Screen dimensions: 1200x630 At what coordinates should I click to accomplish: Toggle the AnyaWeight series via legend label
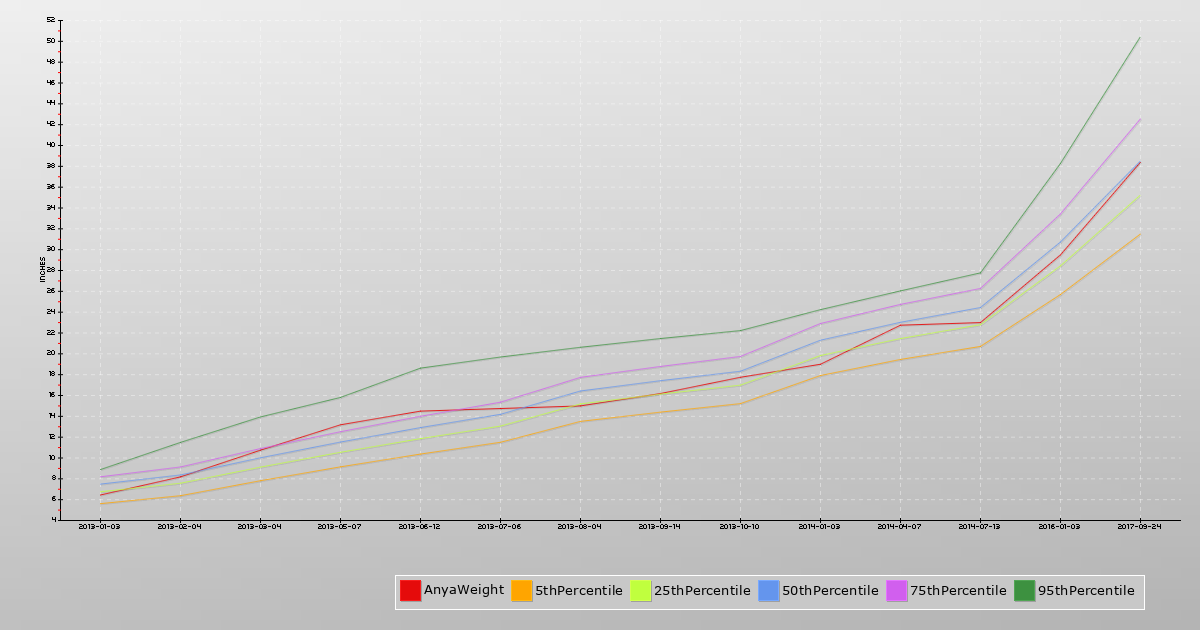(464, 590)
